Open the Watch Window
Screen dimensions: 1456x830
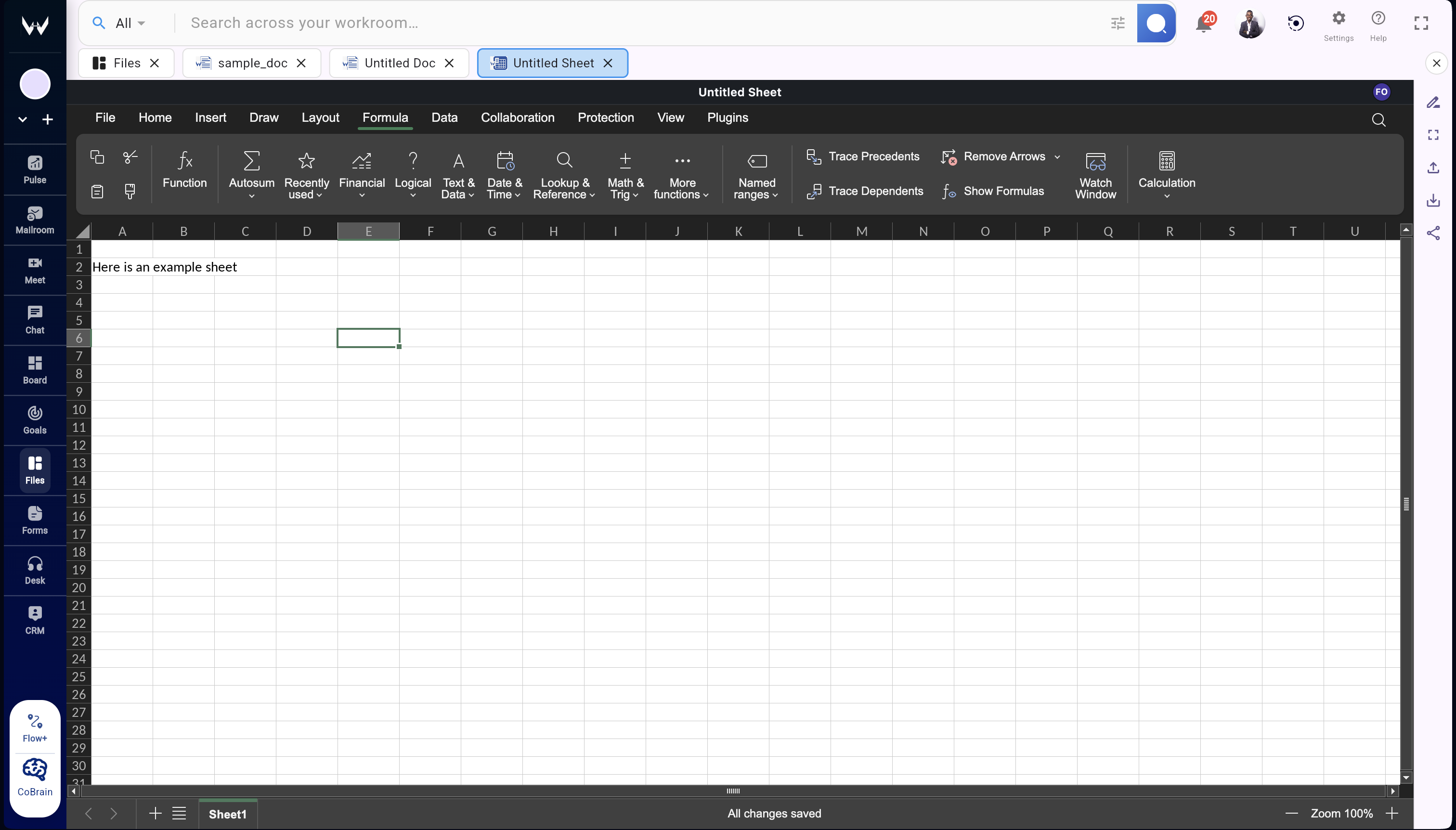pyautogui.click(x=1095, y=174)
